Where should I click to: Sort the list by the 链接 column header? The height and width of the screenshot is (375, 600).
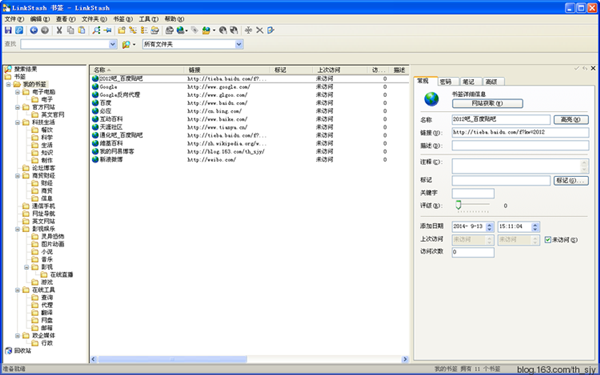pos(227,70)
